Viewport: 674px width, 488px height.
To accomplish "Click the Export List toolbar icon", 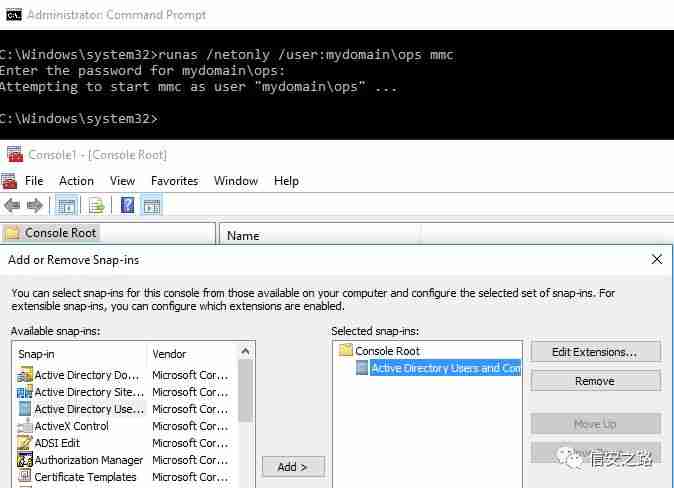I will [96, 206].
